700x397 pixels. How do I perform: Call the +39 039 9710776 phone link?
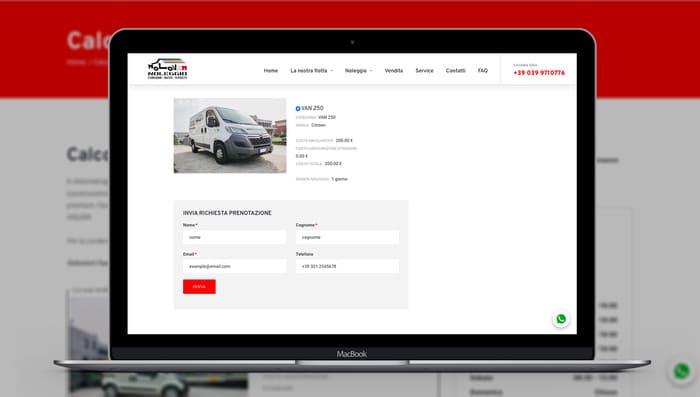(539, 73)
